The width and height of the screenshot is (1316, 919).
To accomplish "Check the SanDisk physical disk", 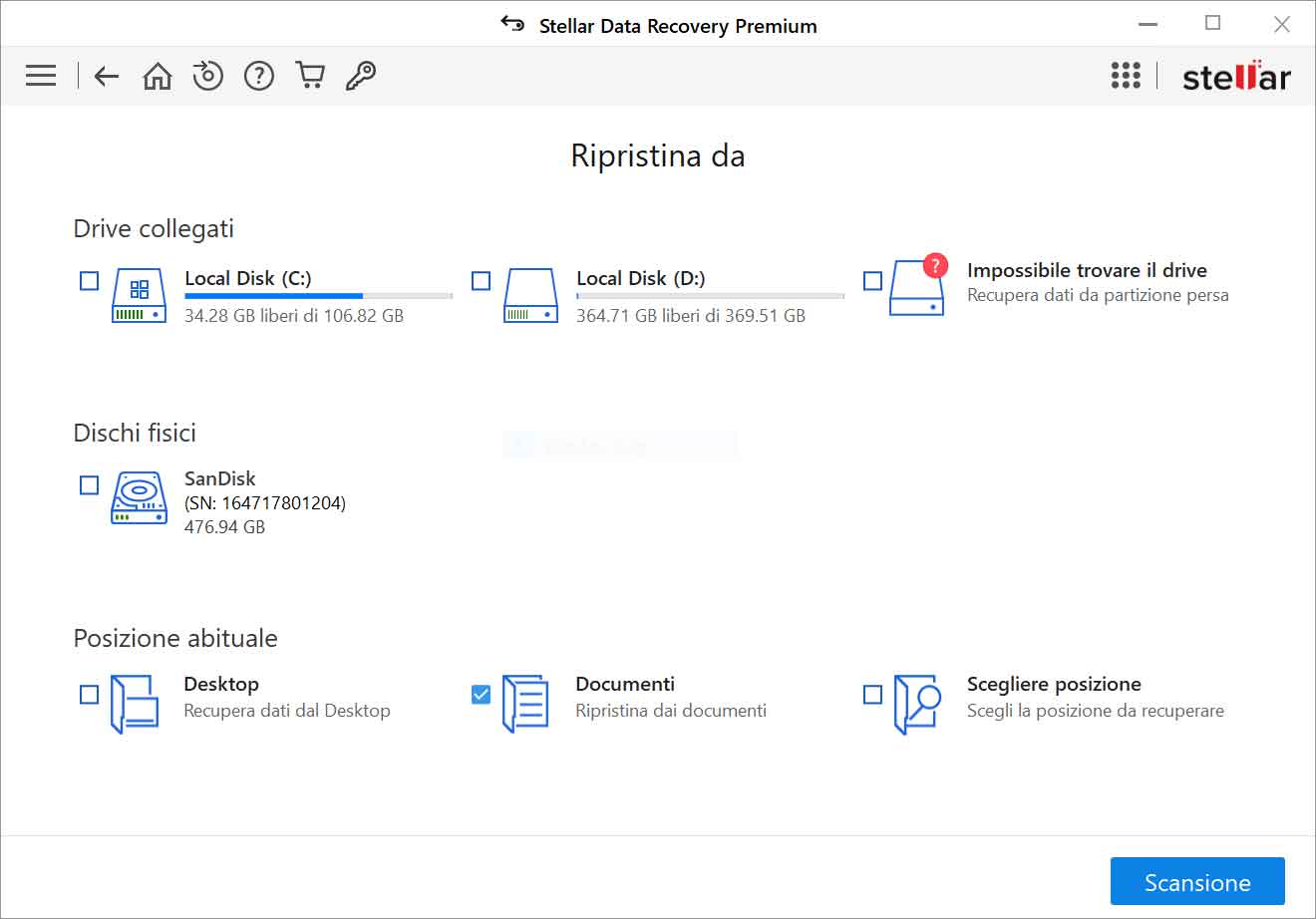I will (x=89, y=484).
